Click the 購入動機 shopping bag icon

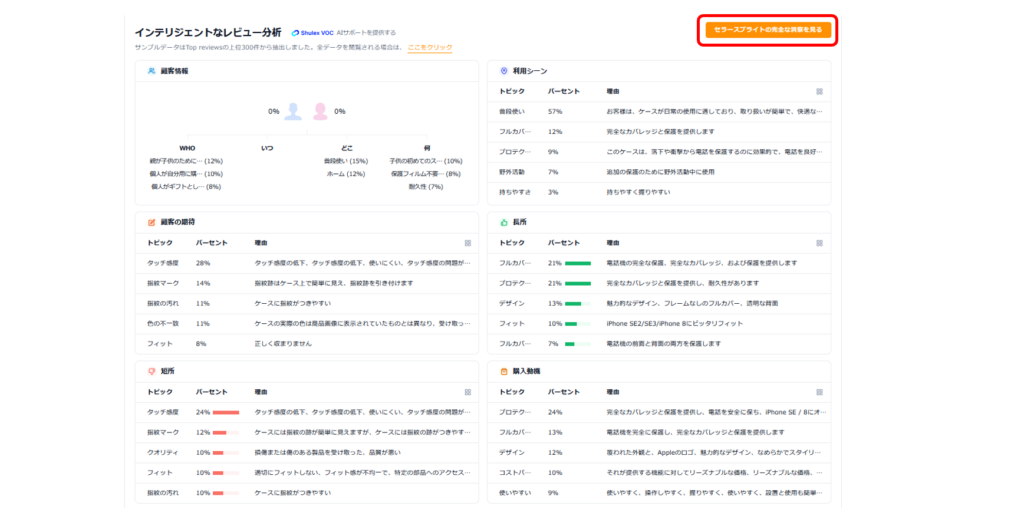(x=504, y=371)
